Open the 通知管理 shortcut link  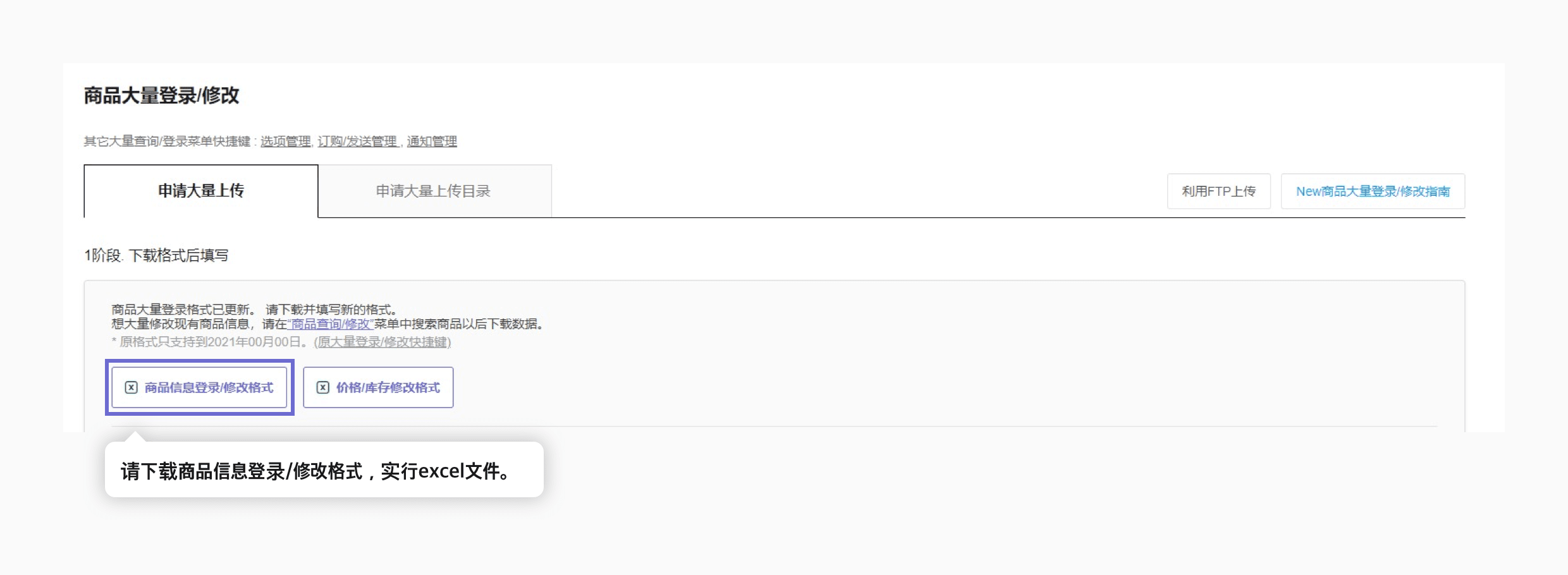coord(432,142)
